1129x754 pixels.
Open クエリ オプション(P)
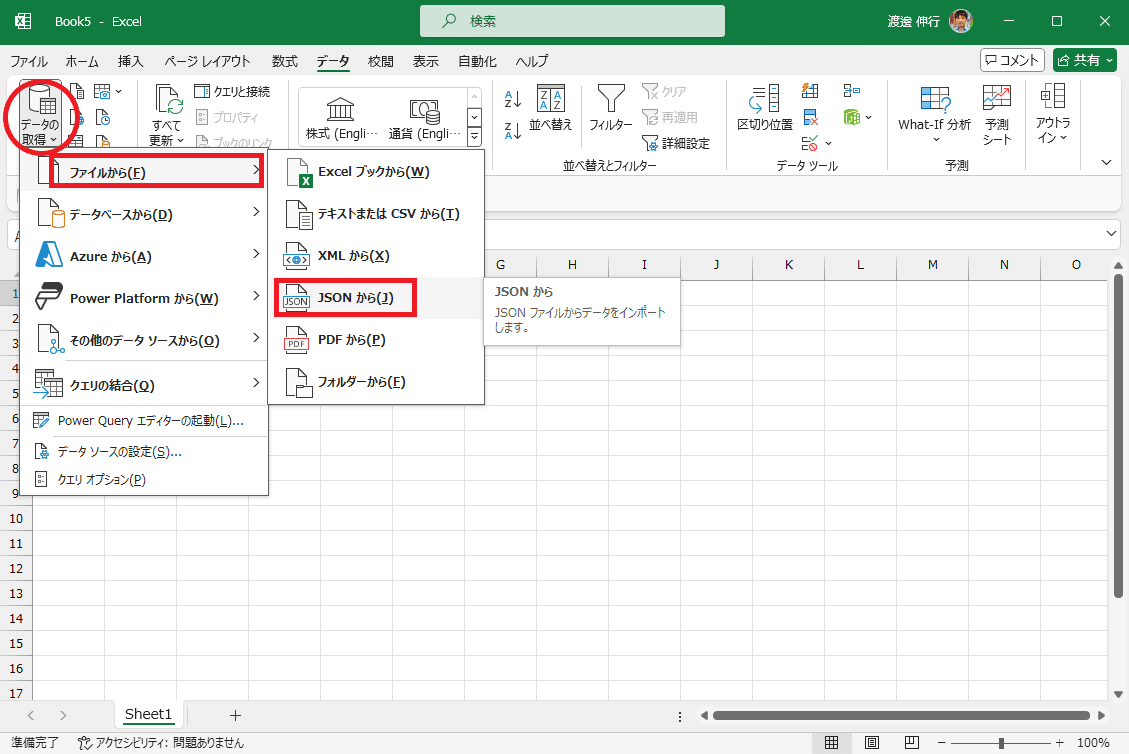point(144,480)
